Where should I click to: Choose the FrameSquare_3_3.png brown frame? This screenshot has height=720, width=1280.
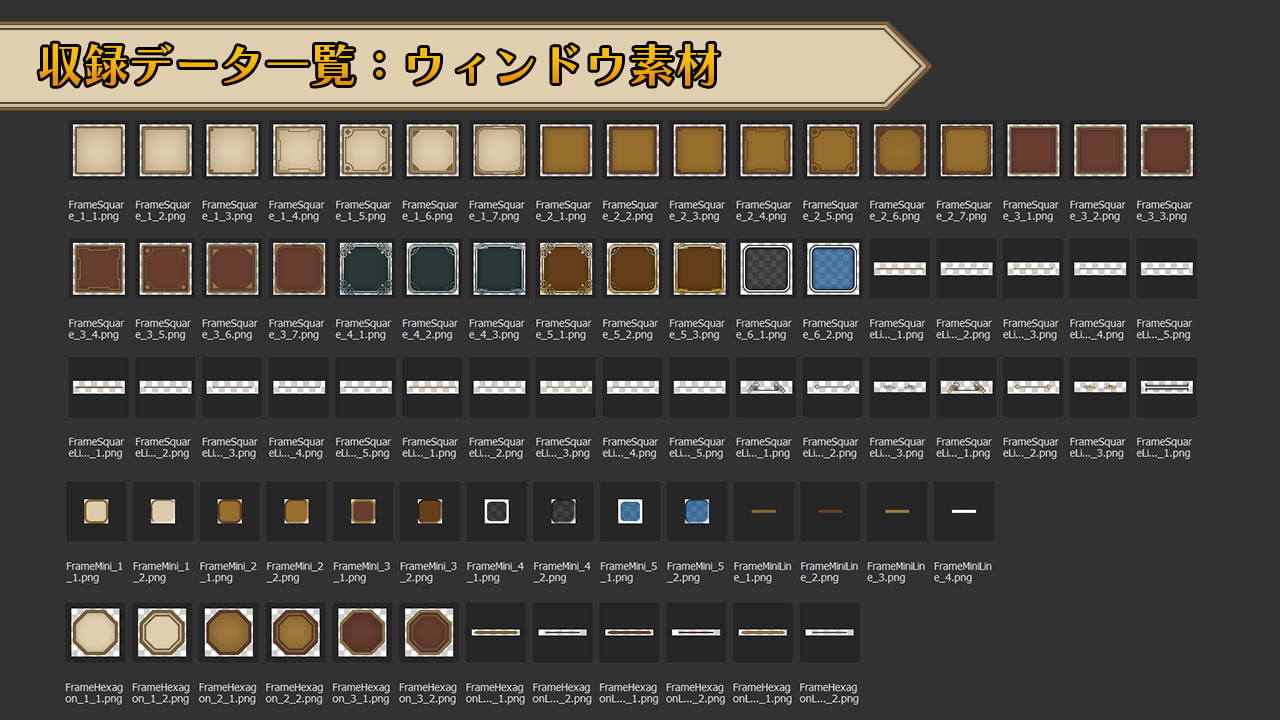(1166, 151)
